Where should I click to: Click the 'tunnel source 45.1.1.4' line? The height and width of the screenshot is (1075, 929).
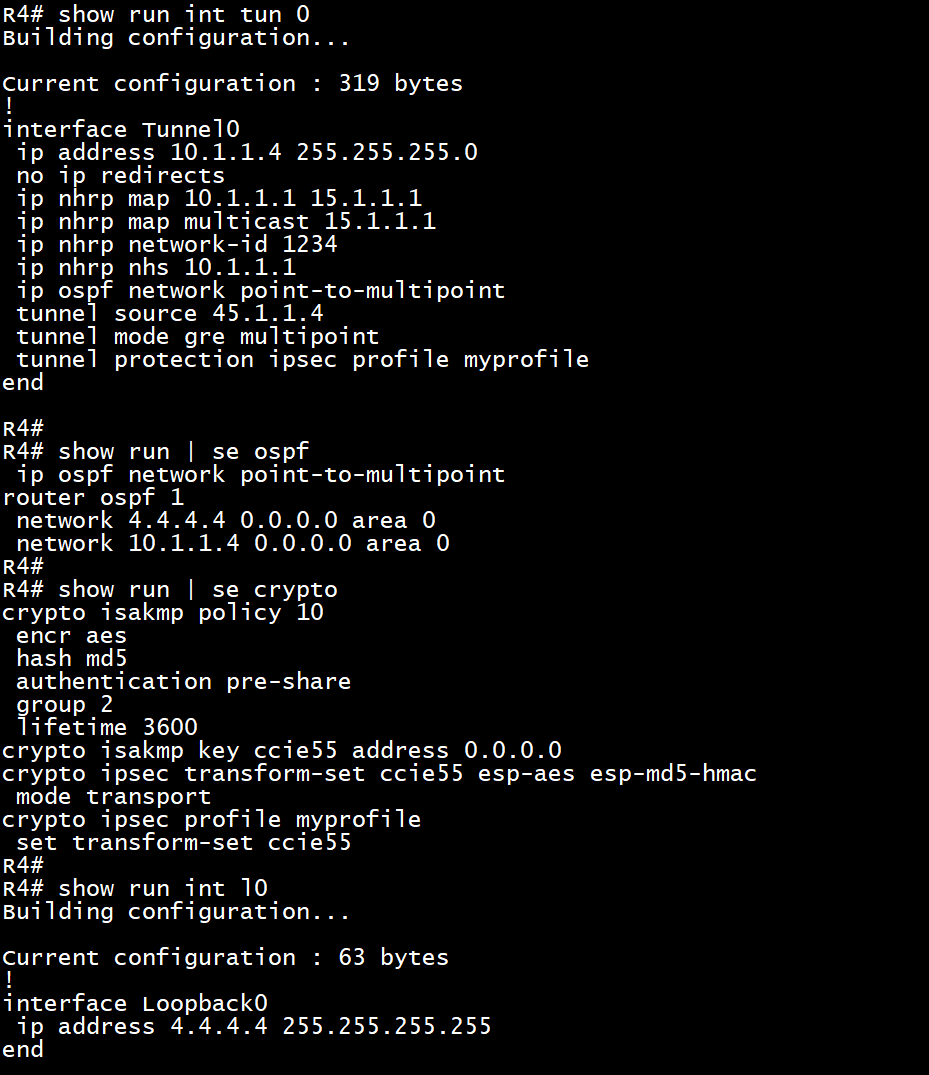point(169,313)
